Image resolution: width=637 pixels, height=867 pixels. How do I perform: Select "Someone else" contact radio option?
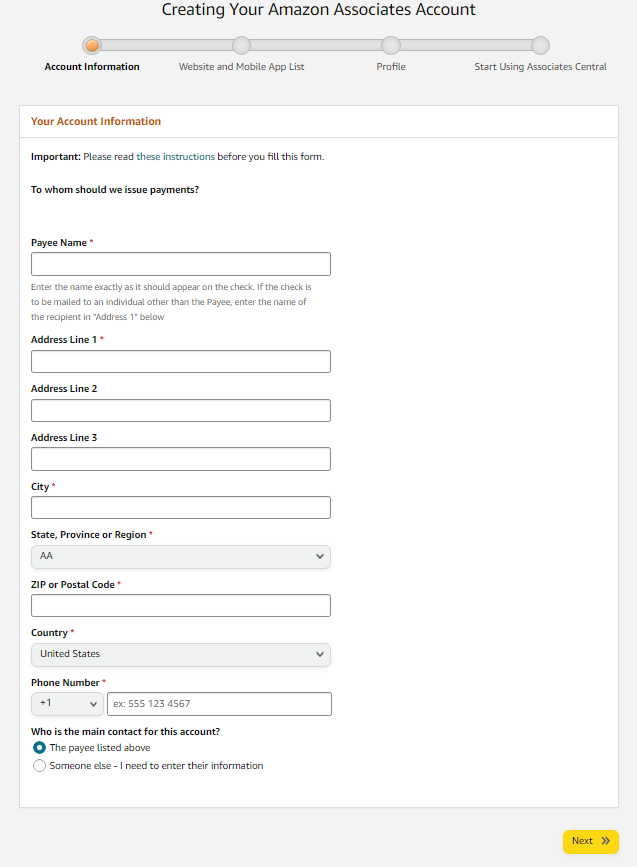point(38,765)
